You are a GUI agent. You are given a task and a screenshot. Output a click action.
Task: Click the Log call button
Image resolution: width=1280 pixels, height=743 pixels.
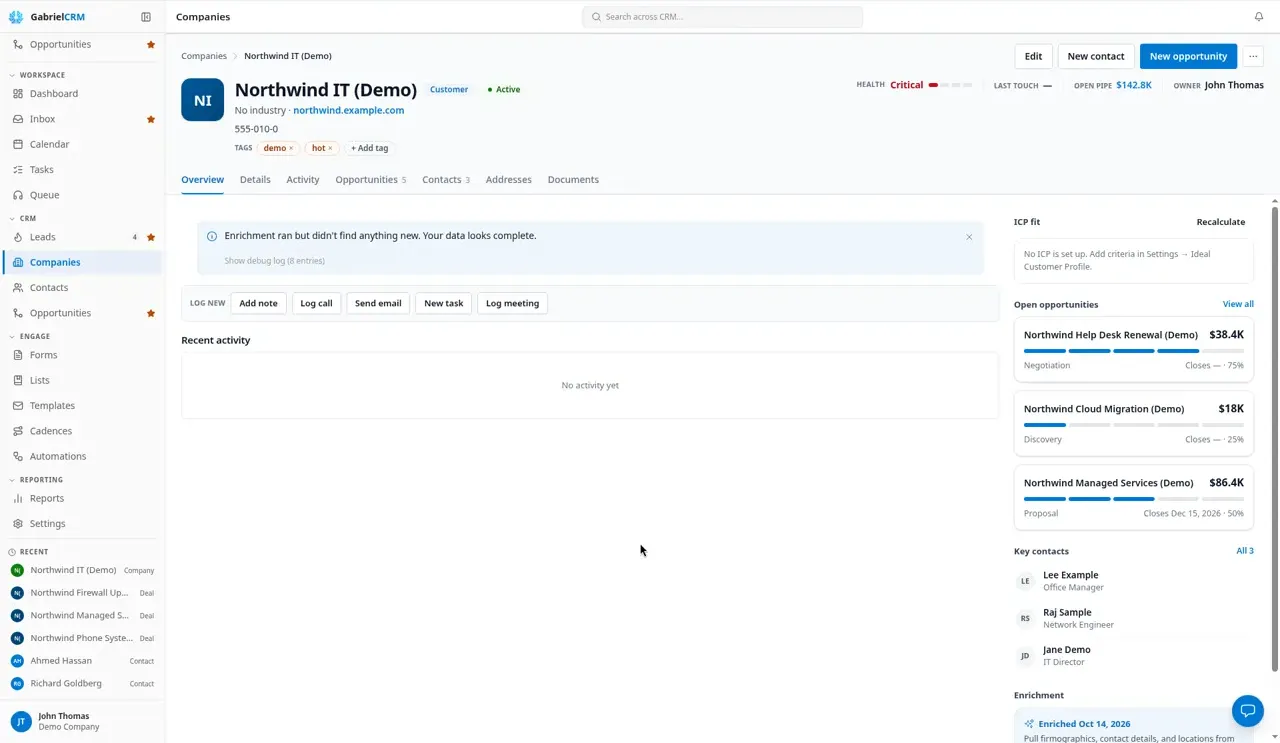point(316,303)
